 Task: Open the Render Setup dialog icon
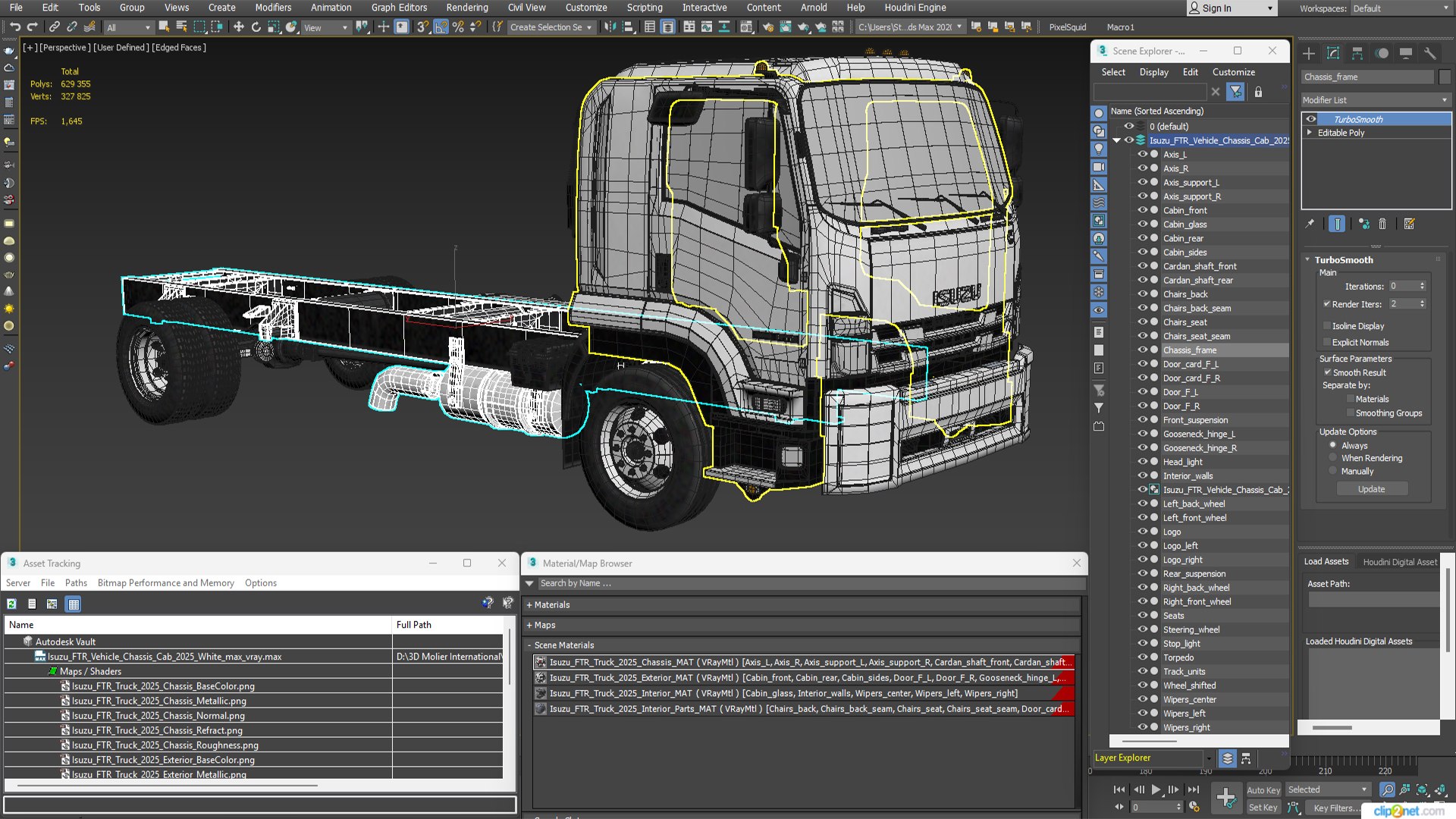coord(768,27)
